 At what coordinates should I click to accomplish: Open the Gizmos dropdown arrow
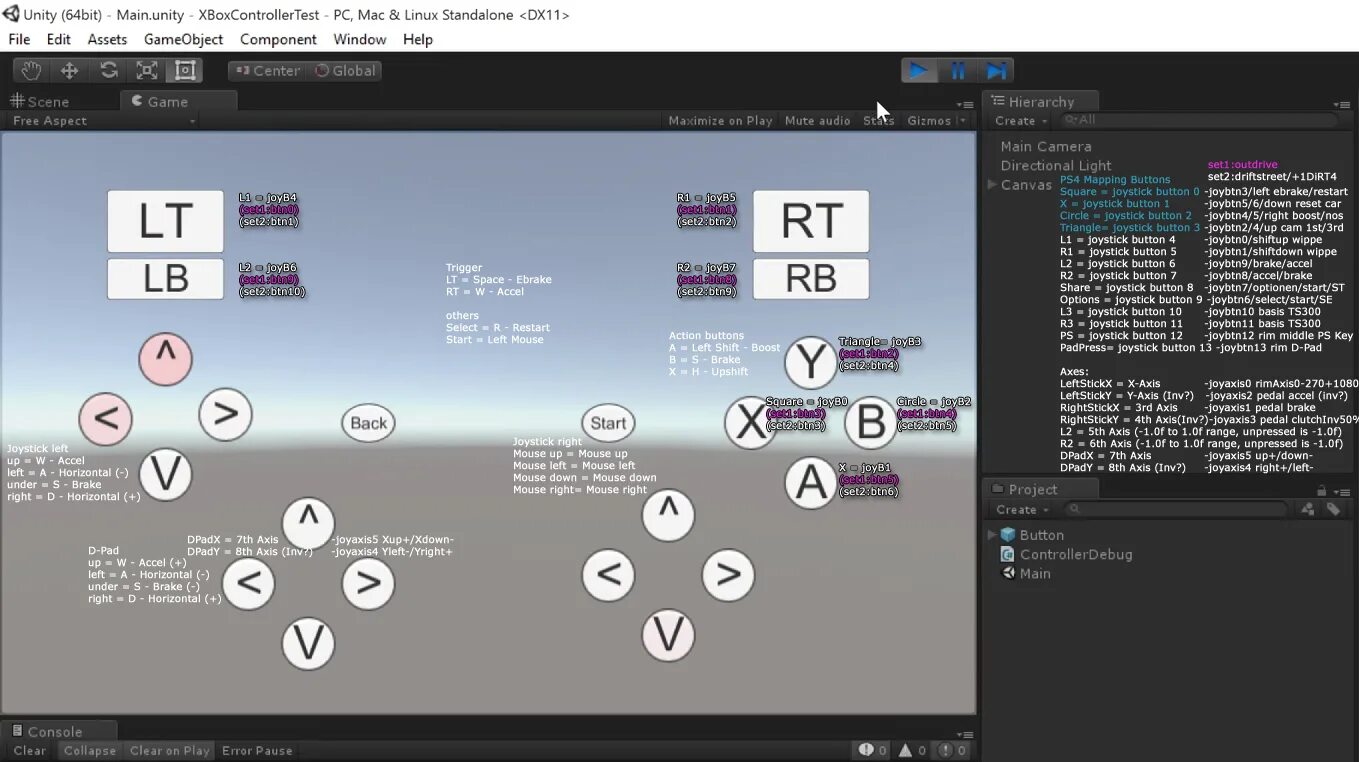coord(963,121)
